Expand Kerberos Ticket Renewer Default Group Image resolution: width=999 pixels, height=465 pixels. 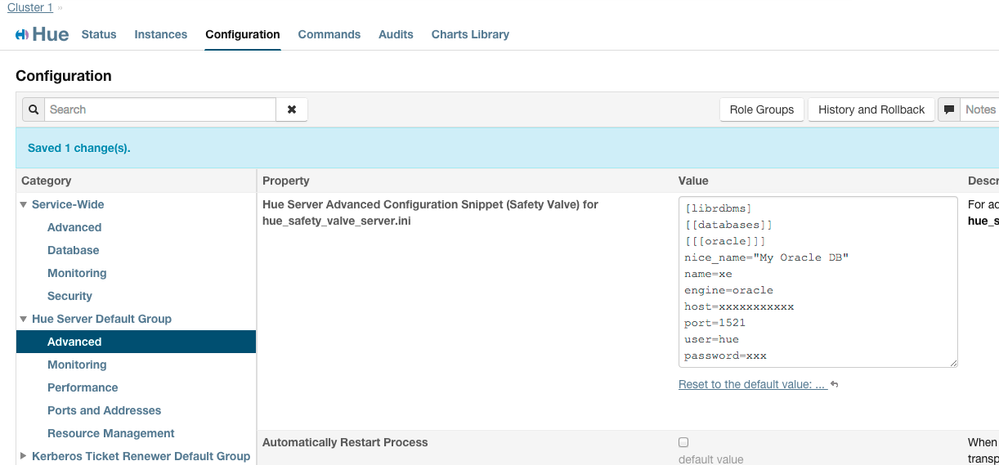pos(24,456)
